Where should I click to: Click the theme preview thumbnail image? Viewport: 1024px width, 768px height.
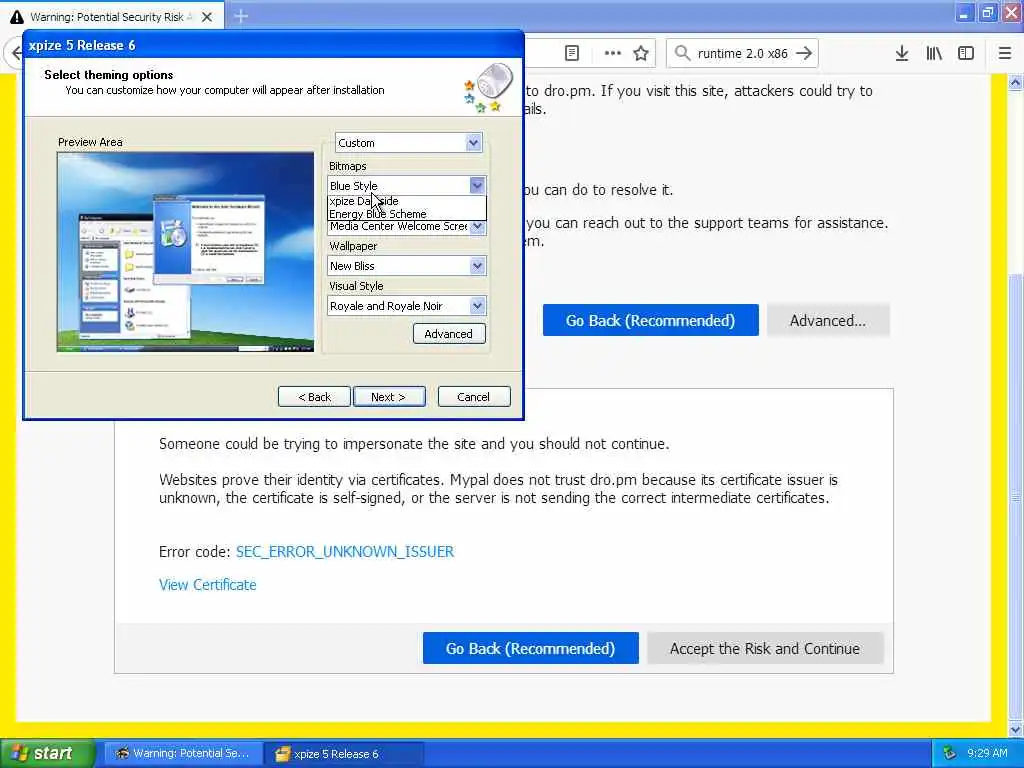pos(185,252)
